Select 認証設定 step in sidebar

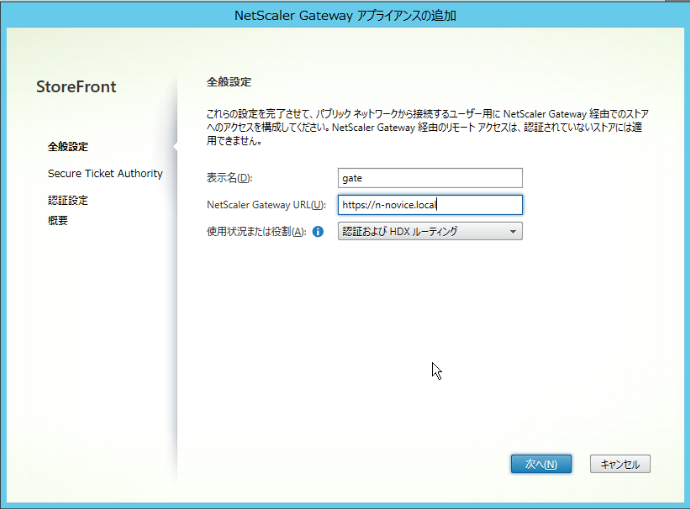pyautogui.click(x=68, y=201)
